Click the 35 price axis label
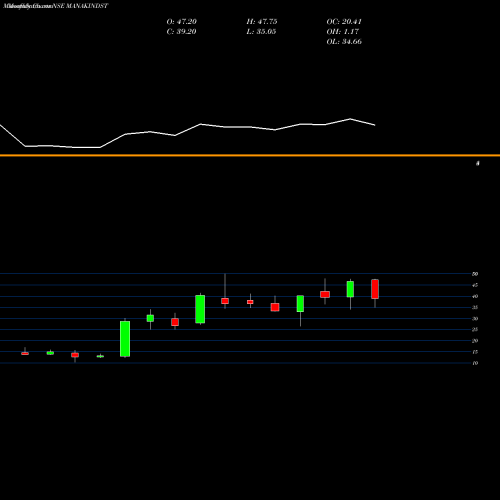Screen dimensions: 500x500 pyautogui.click(x=475, y=308)
